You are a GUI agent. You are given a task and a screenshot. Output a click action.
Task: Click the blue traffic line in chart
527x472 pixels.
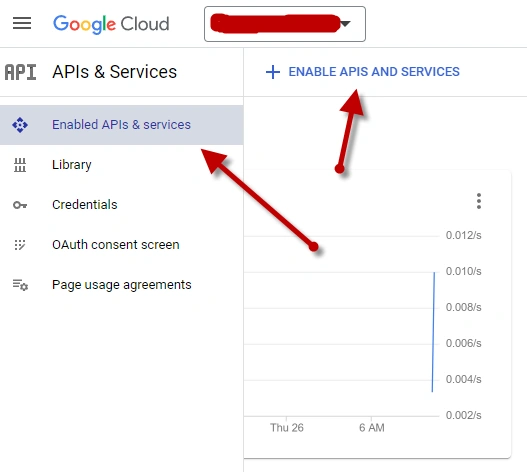point(433,332)
